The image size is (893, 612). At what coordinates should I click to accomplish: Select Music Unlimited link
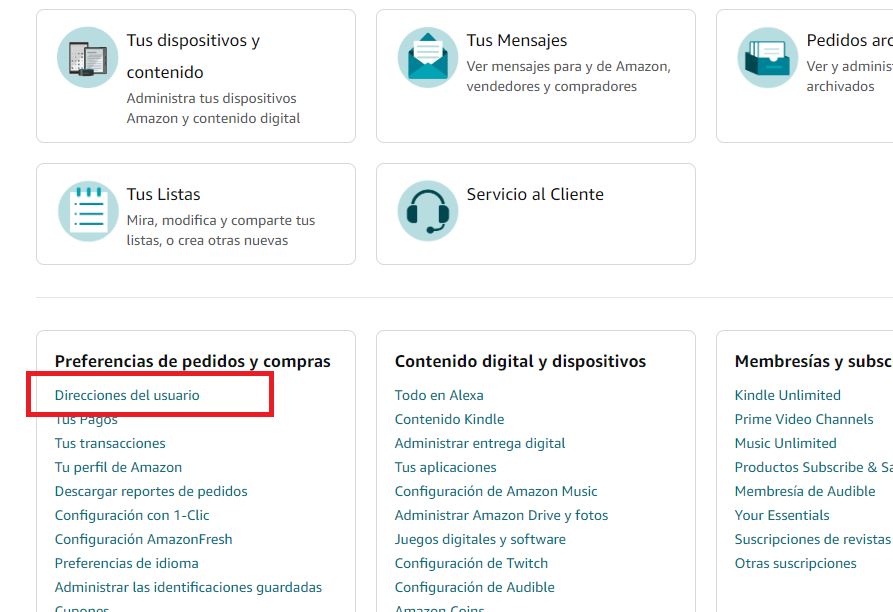pyautogui.click(x=785, y=443)
